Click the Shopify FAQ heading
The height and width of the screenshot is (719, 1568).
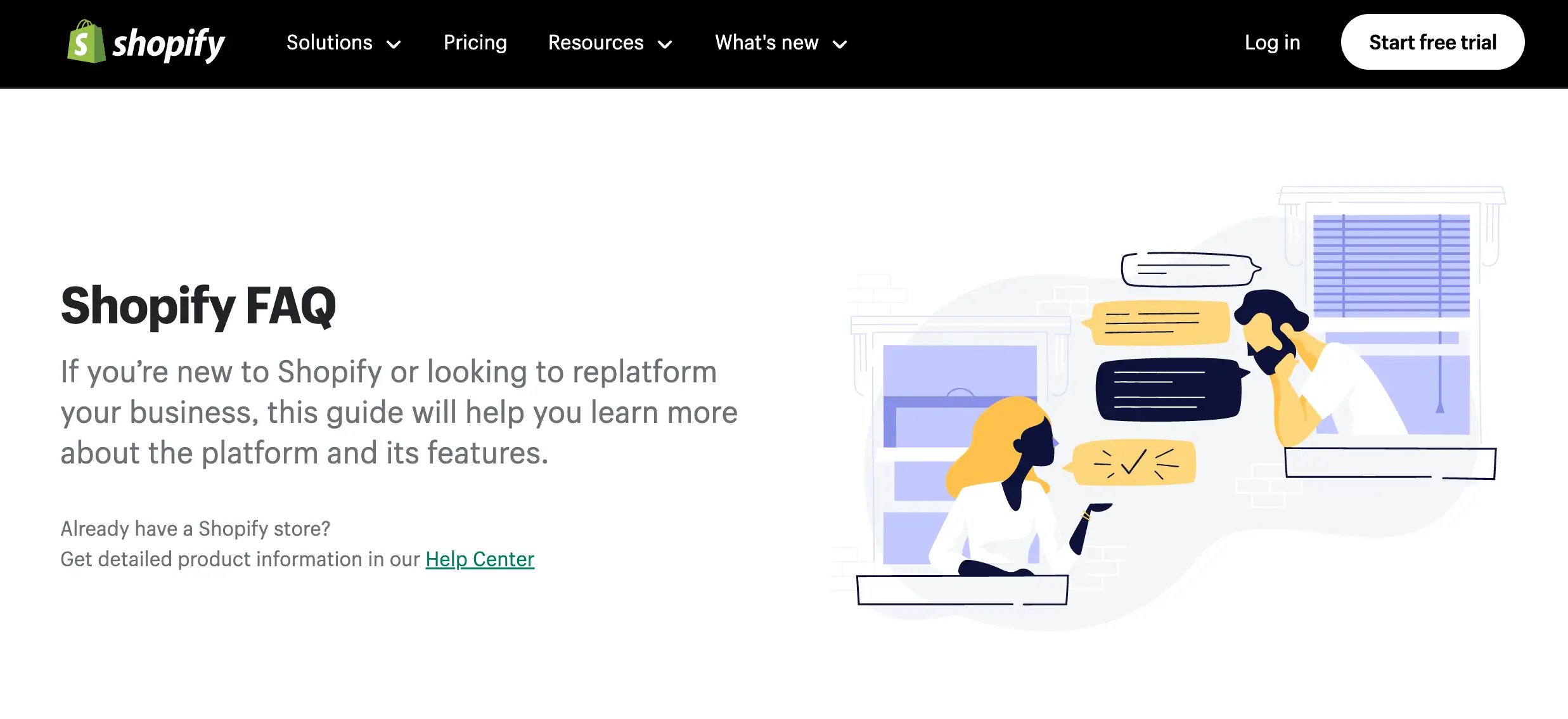coord(198,306)
